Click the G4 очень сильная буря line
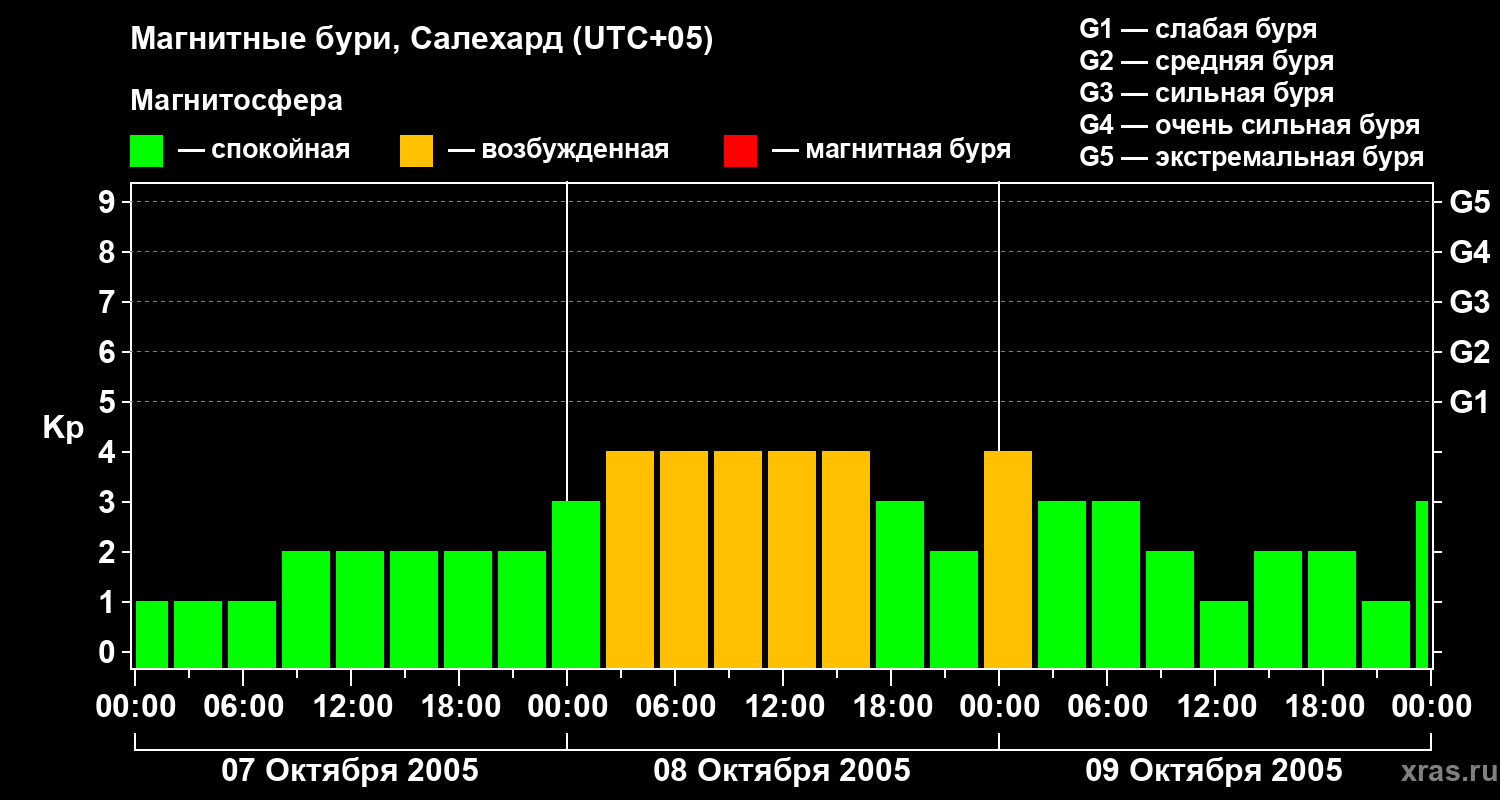Image resolution: width=1500 pixels, height=800 pixels. click(x=1250, y=125)
